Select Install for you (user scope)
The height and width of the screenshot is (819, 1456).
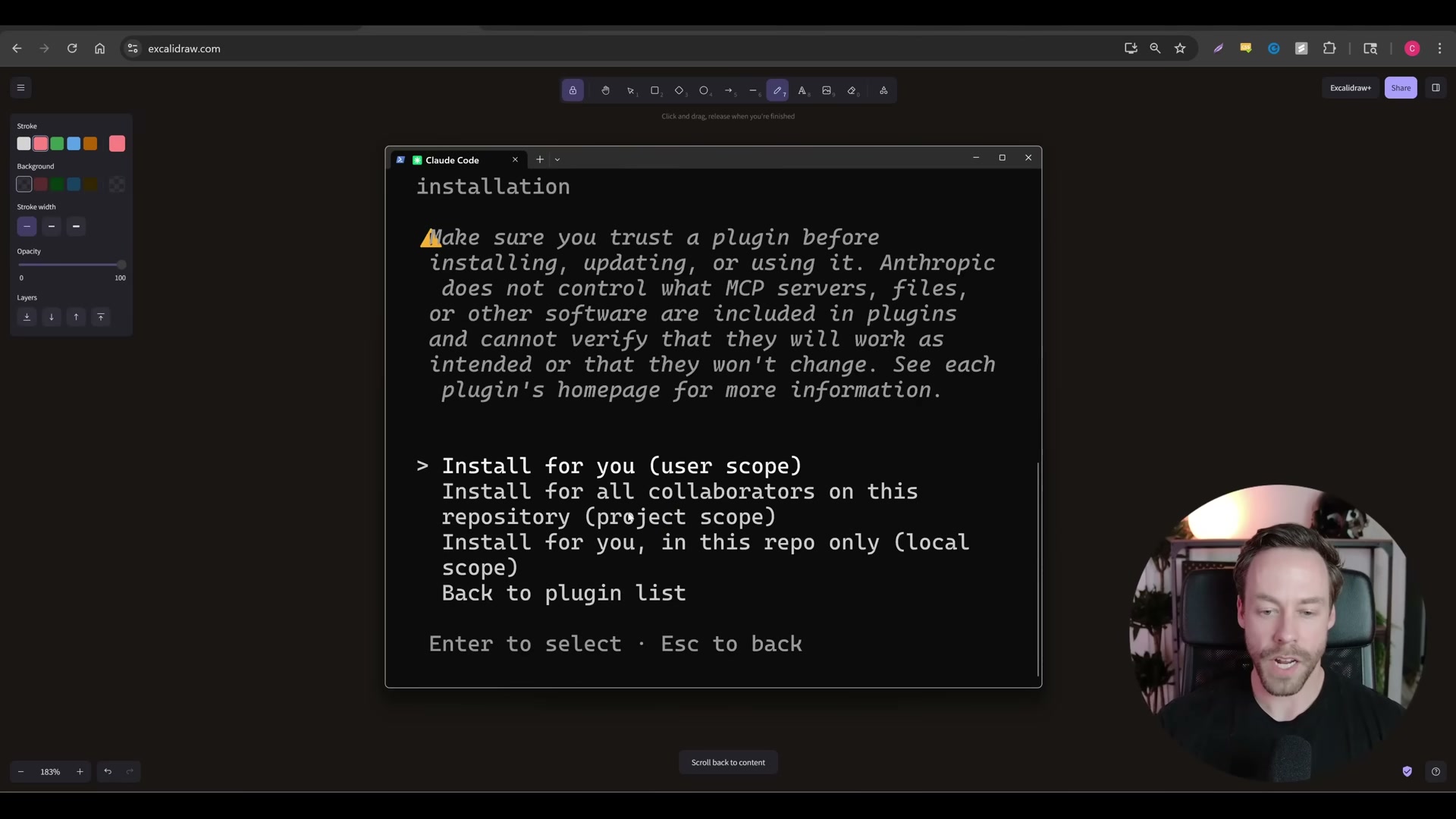click(622, 466)
